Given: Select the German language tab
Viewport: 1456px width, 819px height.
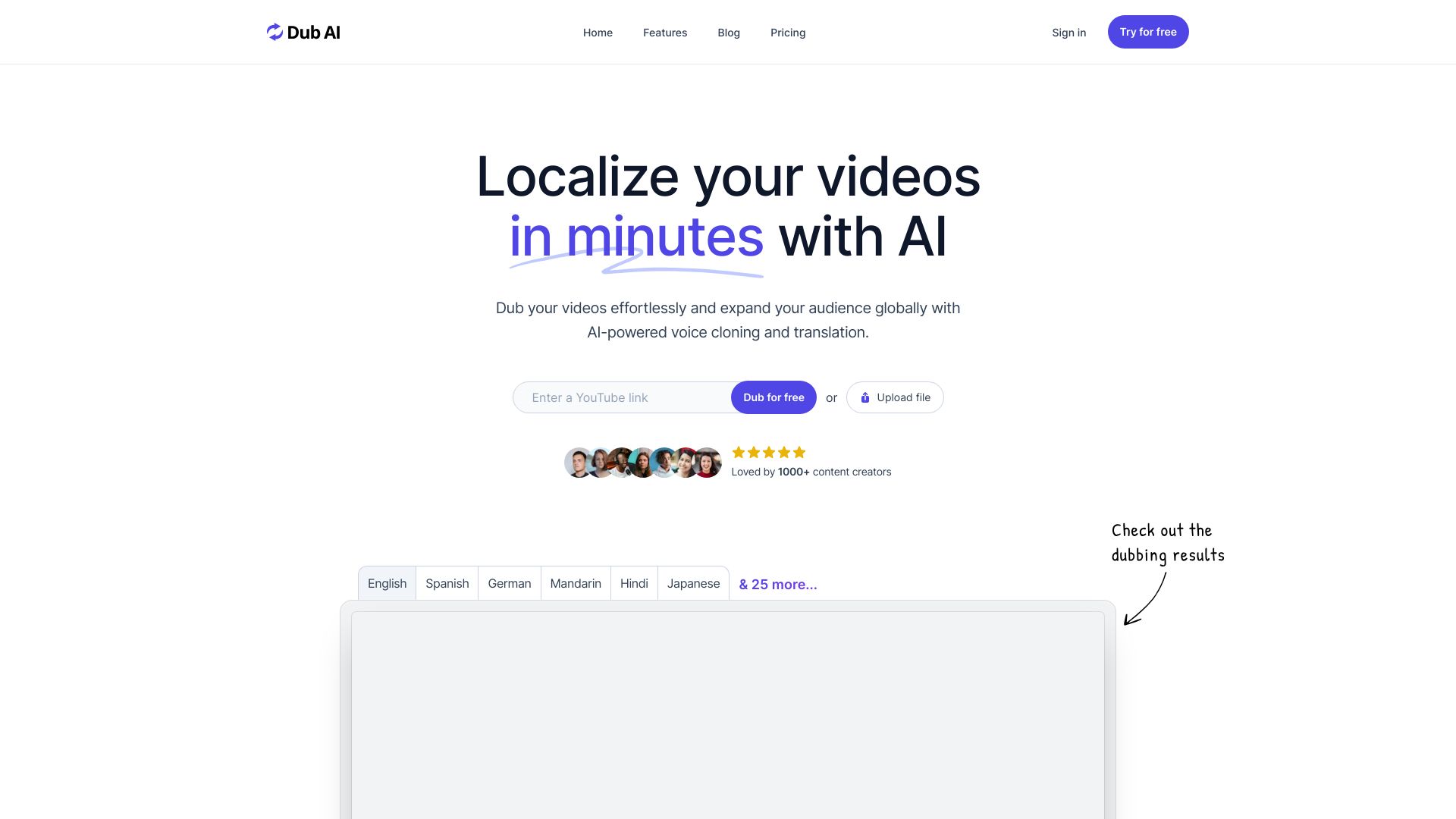Looking at the screenshot, I should [x=509, y=583].
